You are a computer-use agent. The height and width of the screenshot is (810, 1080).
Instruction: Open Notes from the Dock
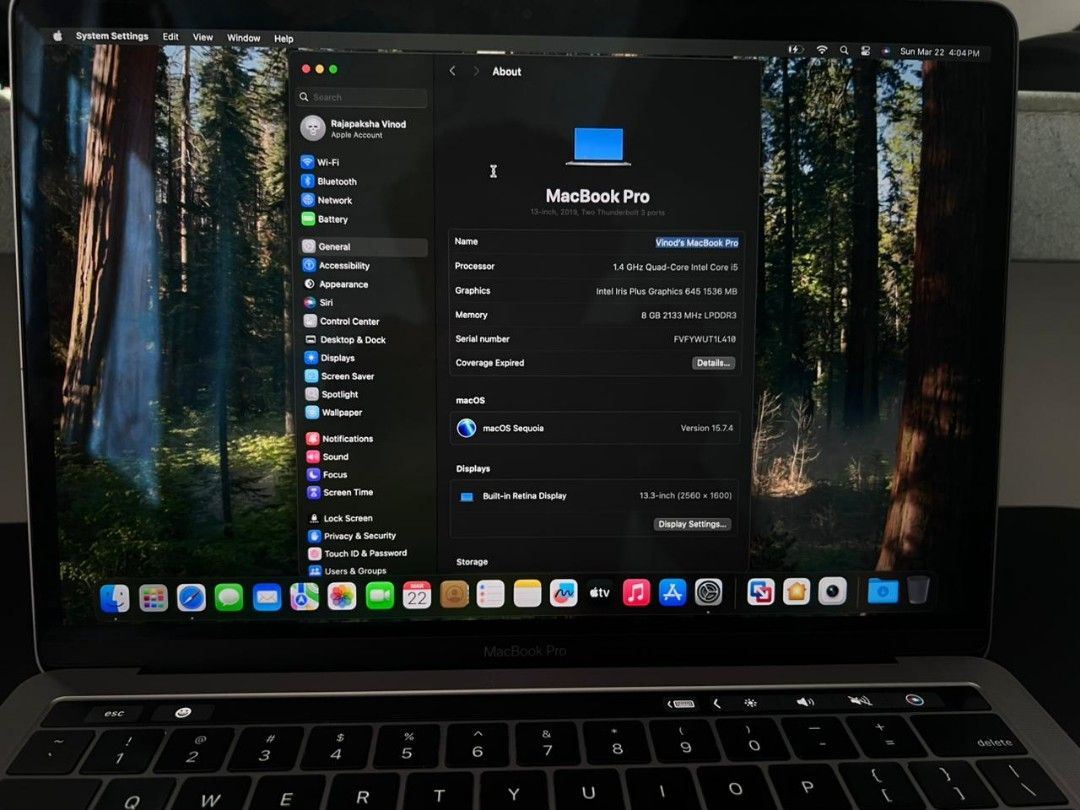[528, 594]
